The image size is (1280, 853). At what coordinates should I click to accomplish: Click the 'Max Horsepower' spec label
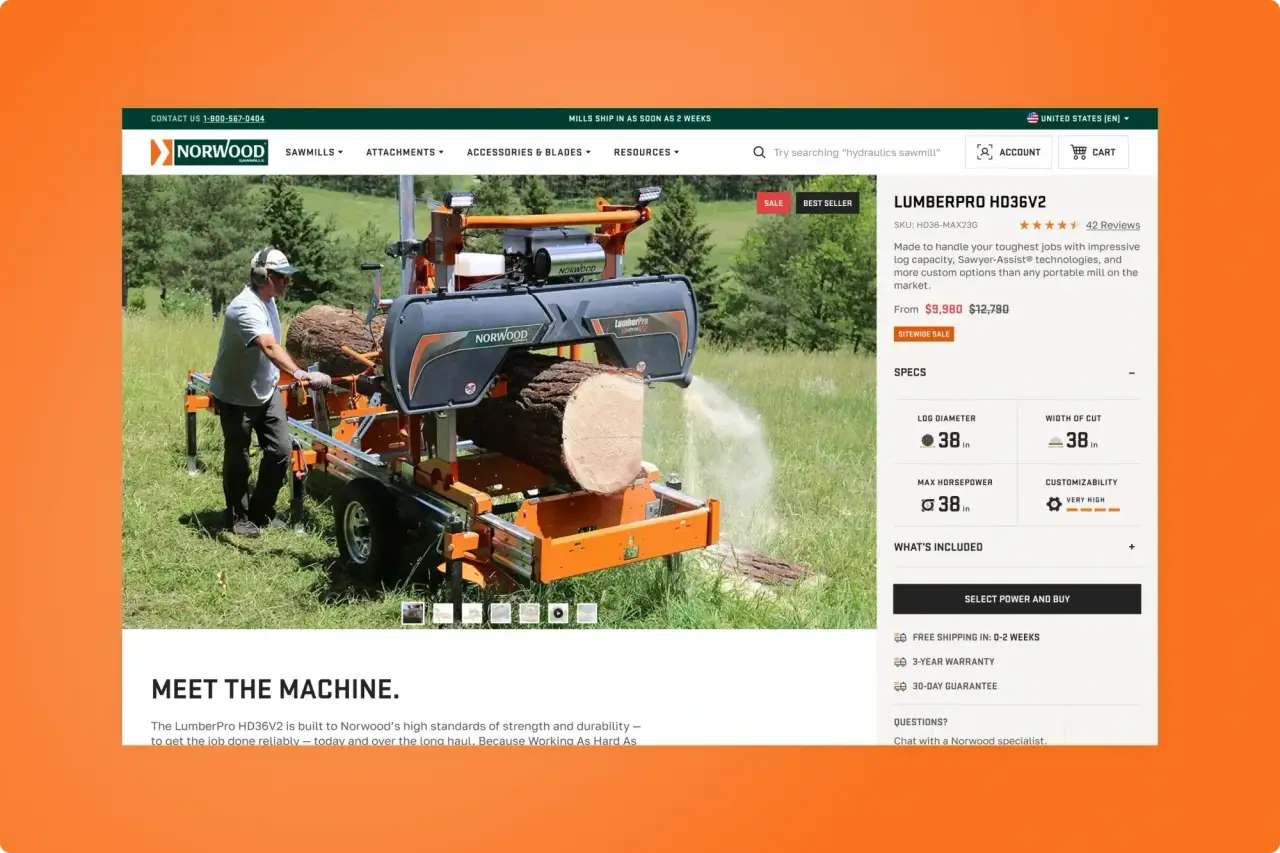pyautogui.click(x=955, y=482)
